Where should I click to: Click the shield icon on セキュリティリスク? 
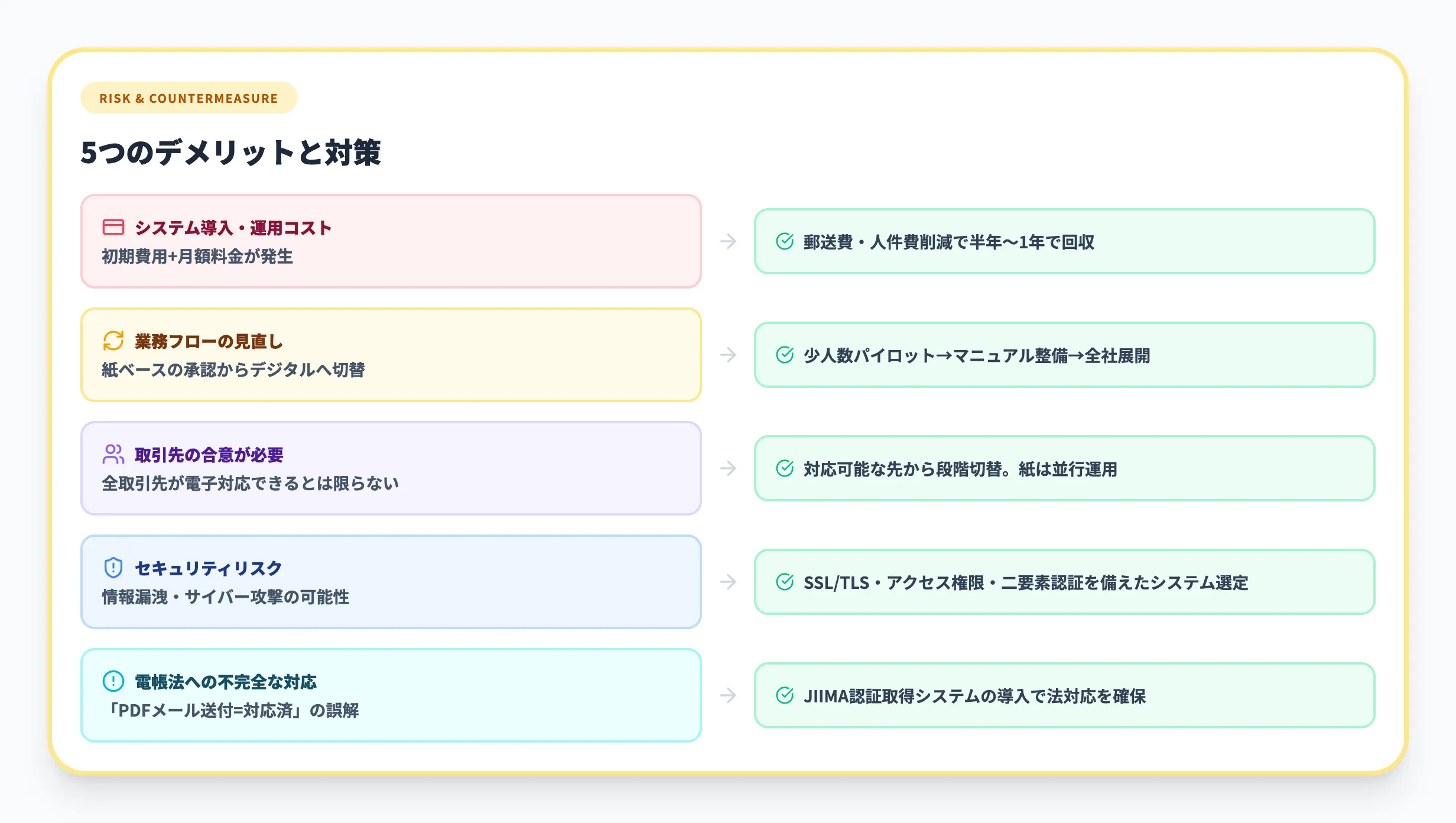[x=113, y=568]
